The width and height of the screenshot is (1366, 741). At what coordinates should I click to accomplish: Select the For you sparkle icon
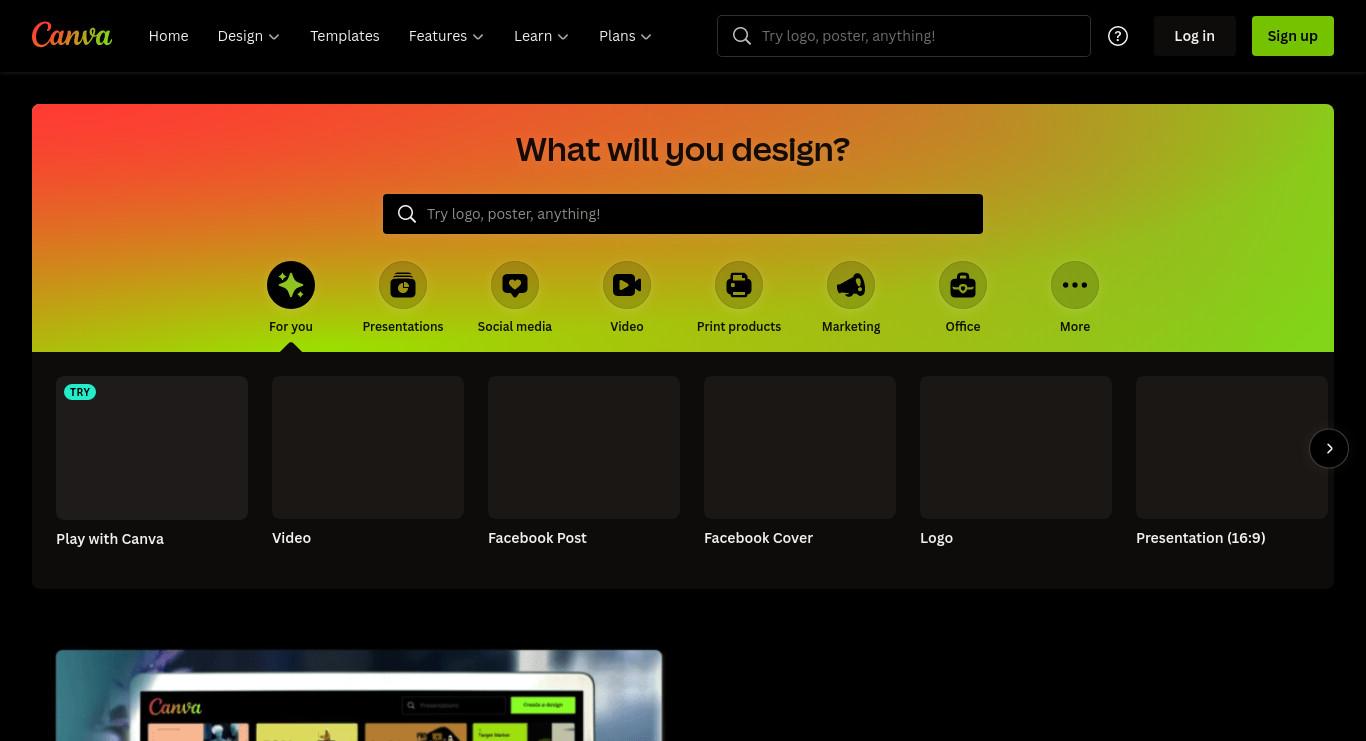click(x=291, y=285)
